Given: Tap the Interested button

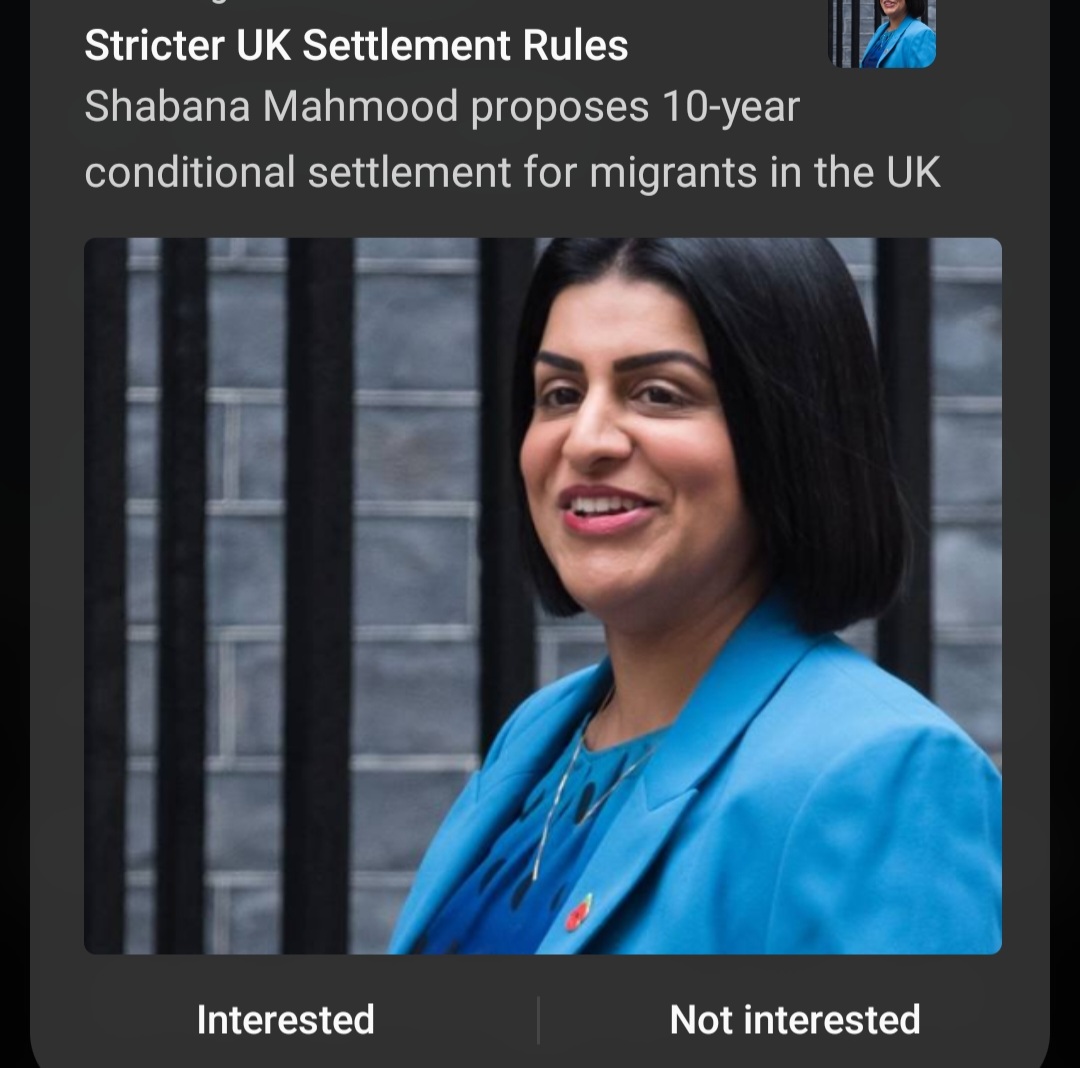Looking at the screenshot, I should 285,1019.
